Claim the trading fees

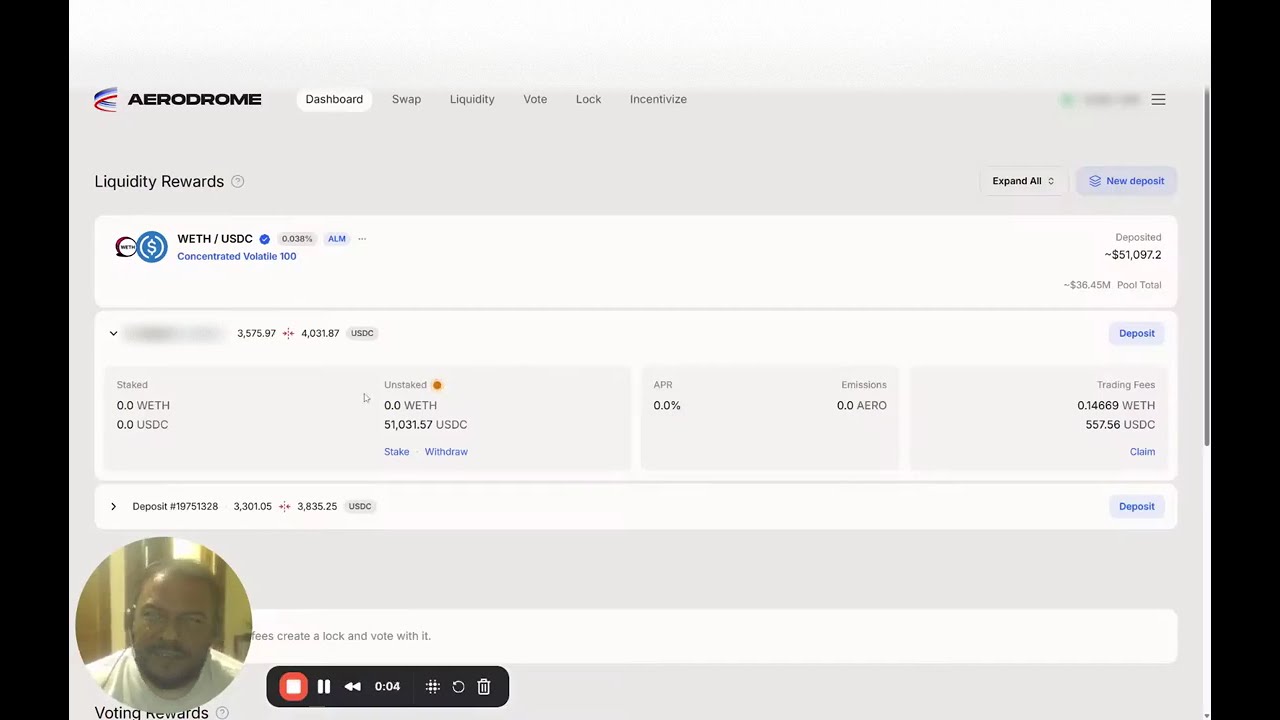[x=1142, y=452]
